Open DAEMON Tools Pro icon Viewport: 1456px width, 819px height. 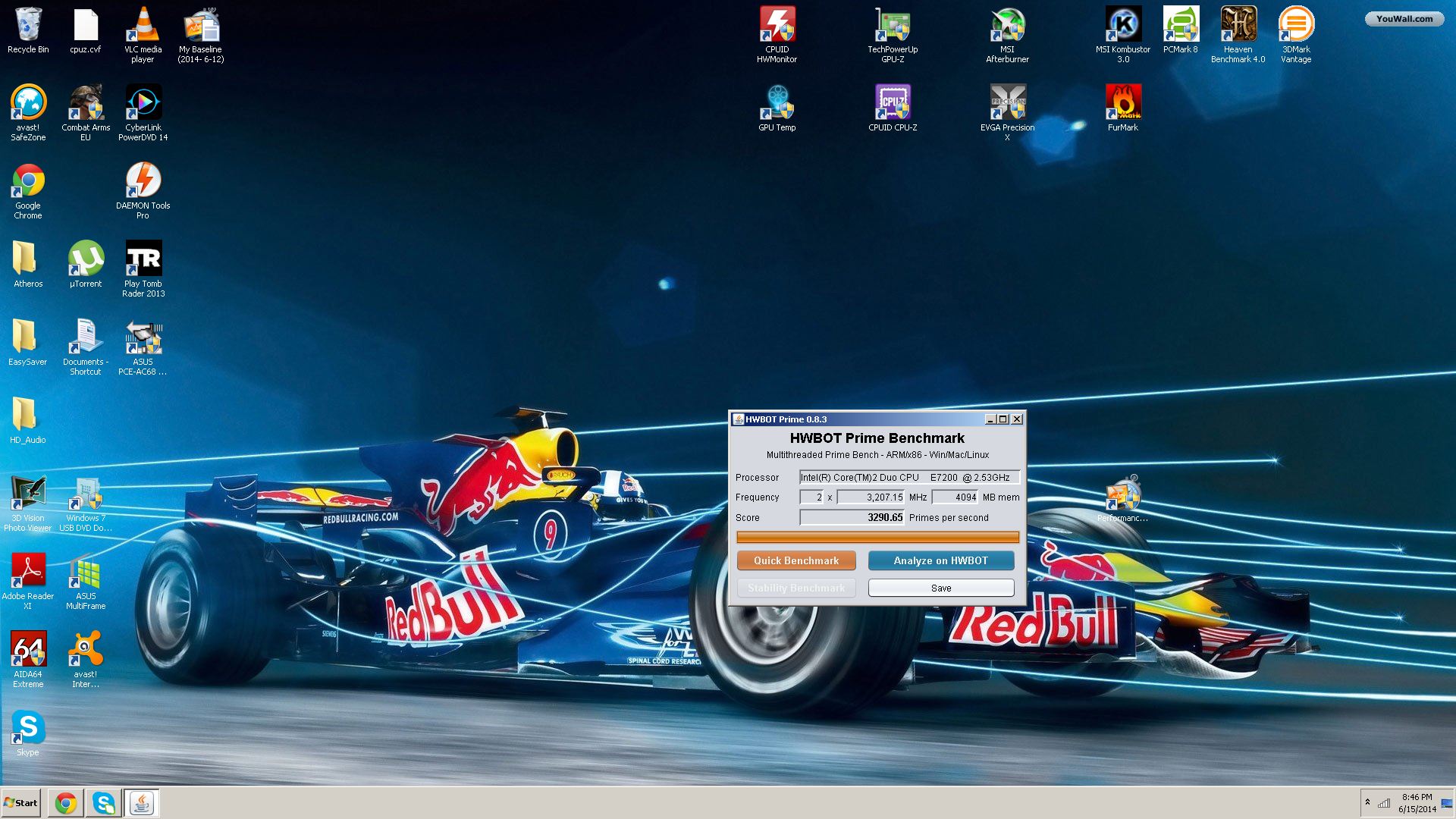[x=143, y=190]
